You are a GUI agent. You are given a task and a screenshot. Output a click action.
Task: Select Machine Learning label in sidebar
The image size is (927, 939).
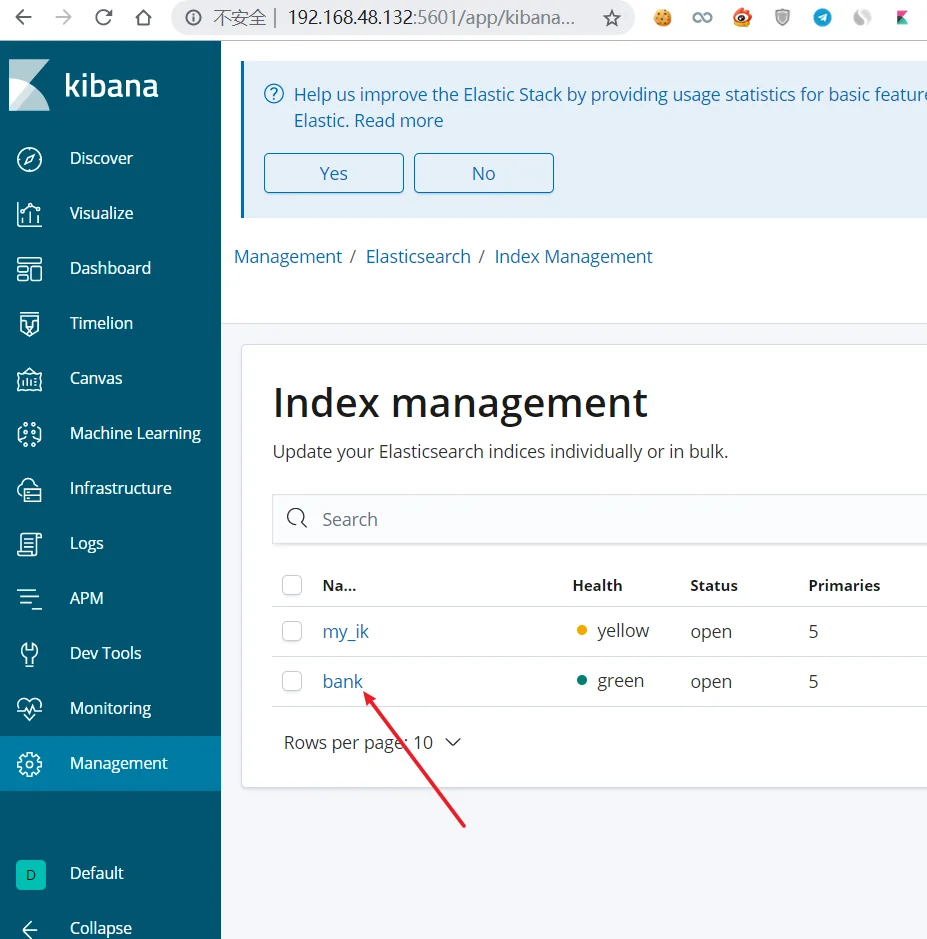(x=135, y=434)
